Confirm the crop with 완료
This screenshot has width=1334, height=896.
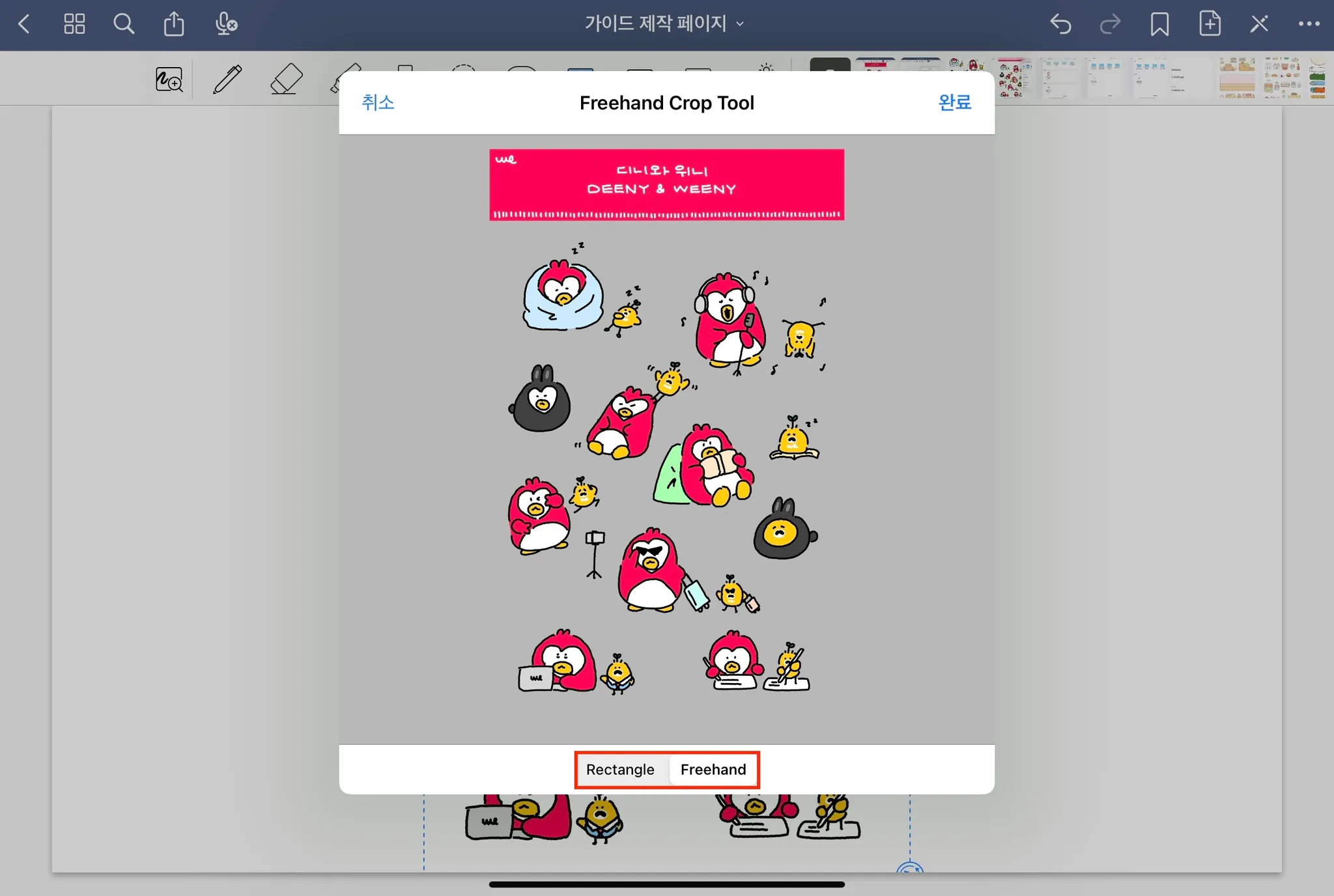[954, 102]
